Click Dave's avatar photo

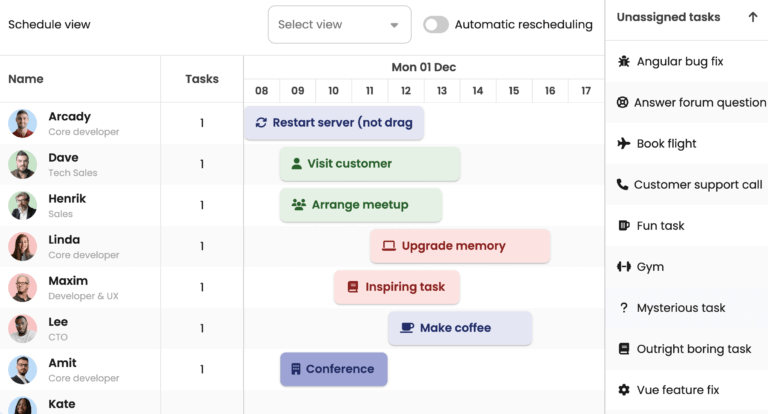23,164
